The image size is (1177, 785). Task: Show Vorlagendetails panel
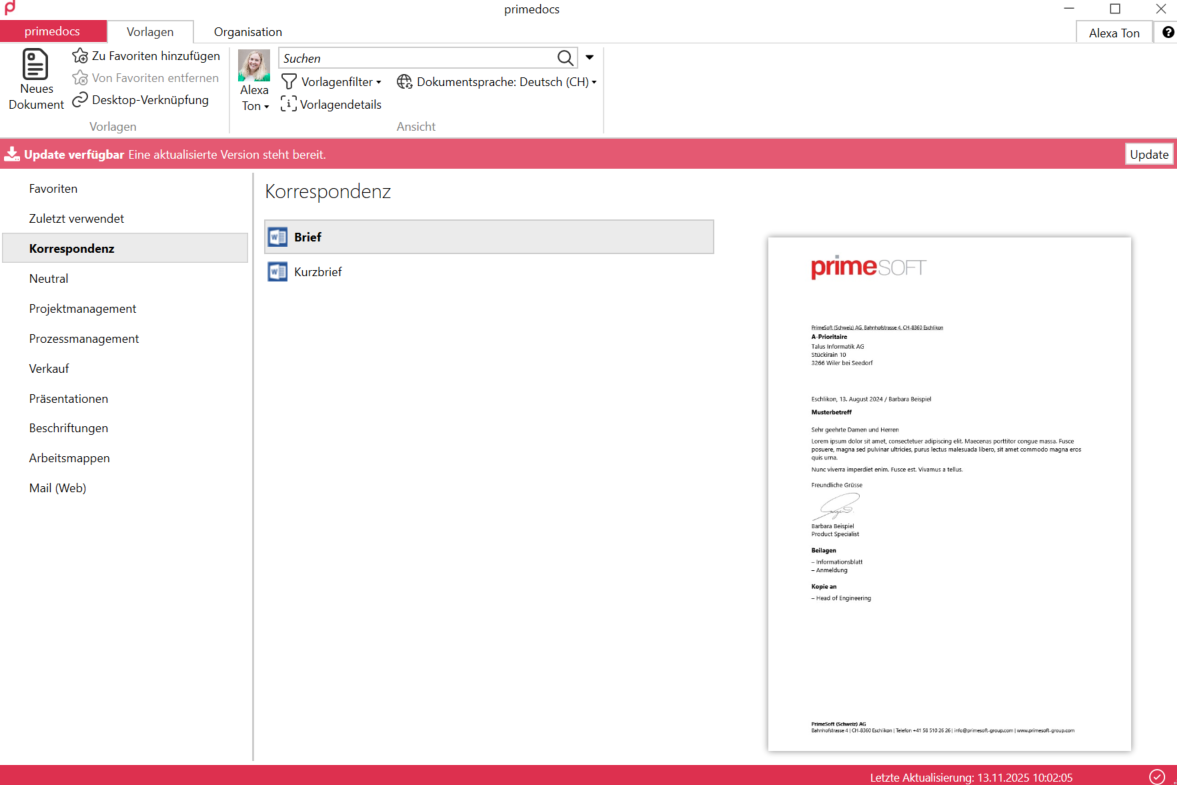pos(331,104)
